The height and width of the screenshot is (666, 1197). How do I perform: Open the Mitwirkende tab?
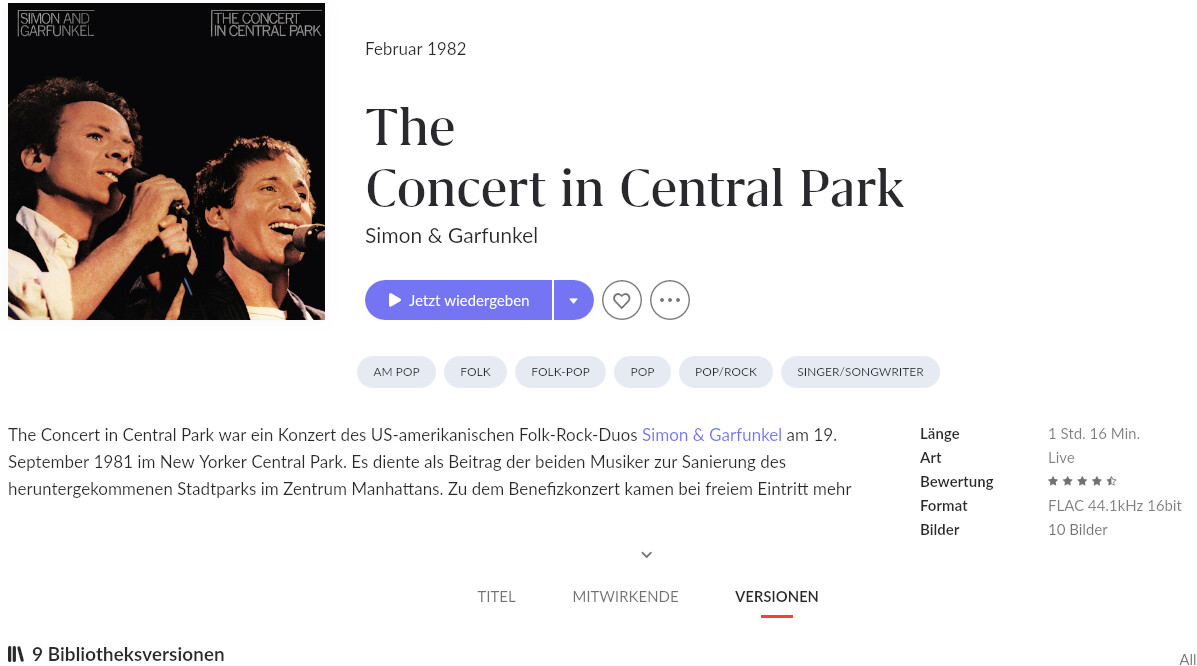click(x=625, y=597)
